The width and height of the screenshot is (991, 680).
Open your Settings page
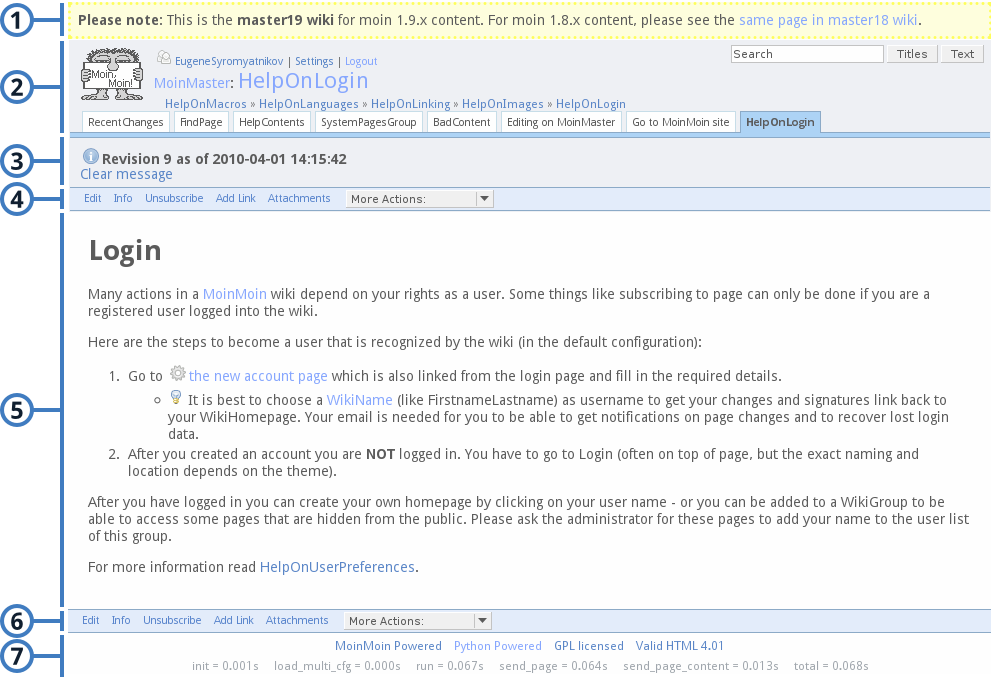pos(313,61)
